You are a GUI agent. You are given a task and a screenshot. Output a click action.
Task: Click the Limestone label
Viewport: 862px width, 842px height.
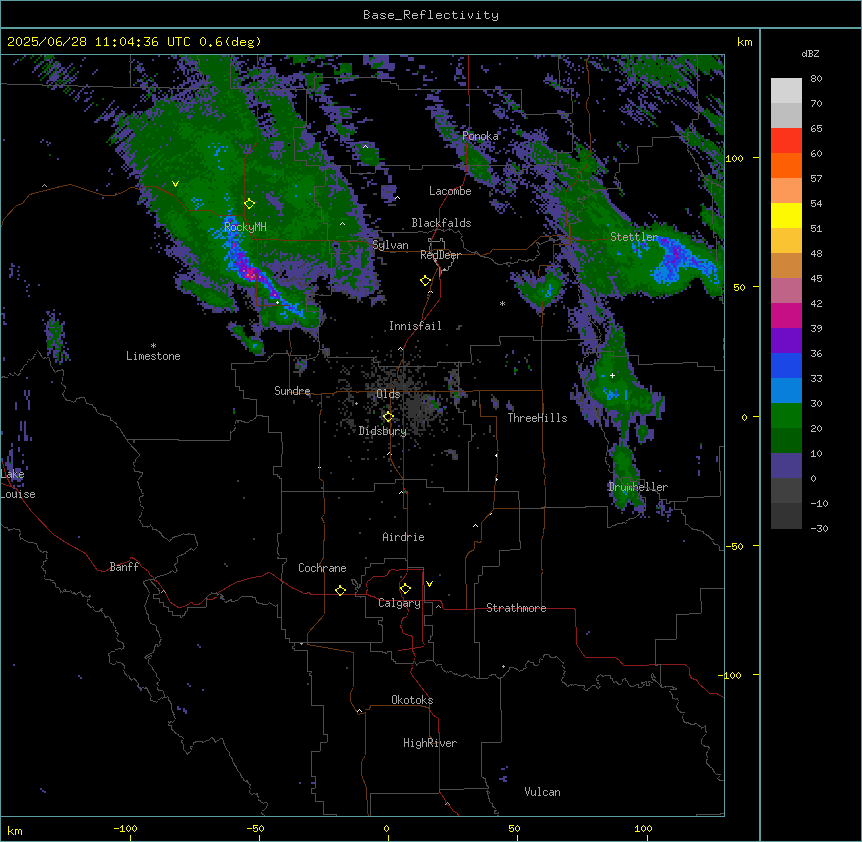click(153, 356)
